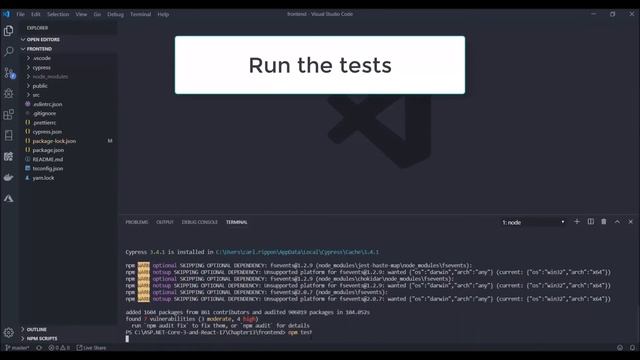Split the terminal panel
The width and height of the screenshot is (640, 360).
coord(591,222)
